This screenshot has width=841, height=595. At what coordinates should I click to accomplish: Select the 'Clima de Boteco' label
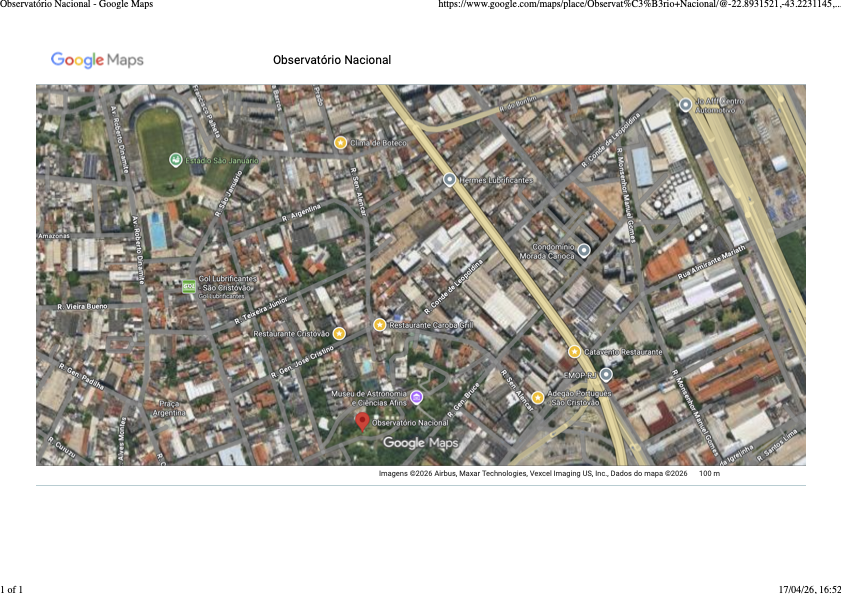pos(378,143)
